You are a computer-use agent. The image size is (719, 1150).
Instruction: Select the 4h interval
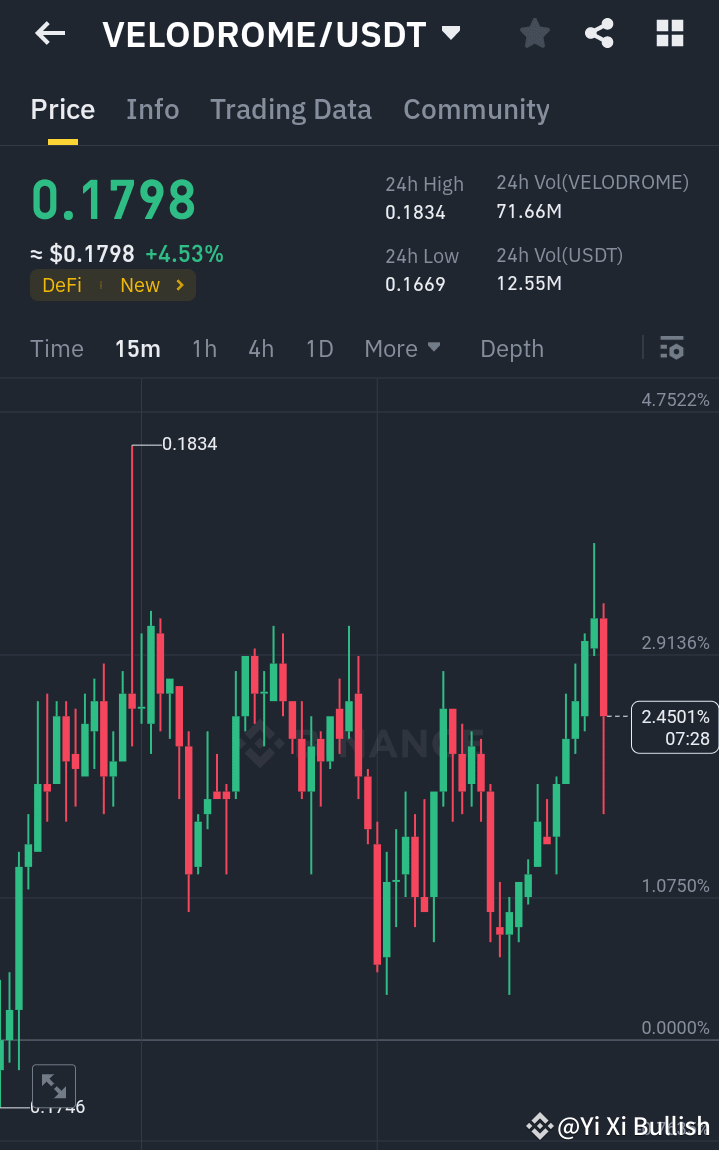(x=260, y=348)
